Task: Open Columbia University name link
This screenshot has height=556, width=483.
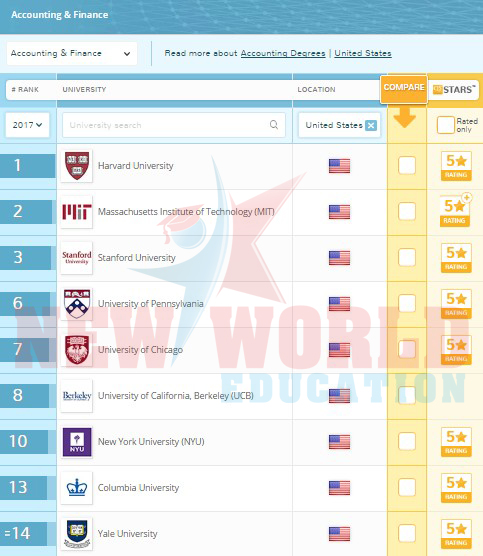Action: [x=138, y=488]
